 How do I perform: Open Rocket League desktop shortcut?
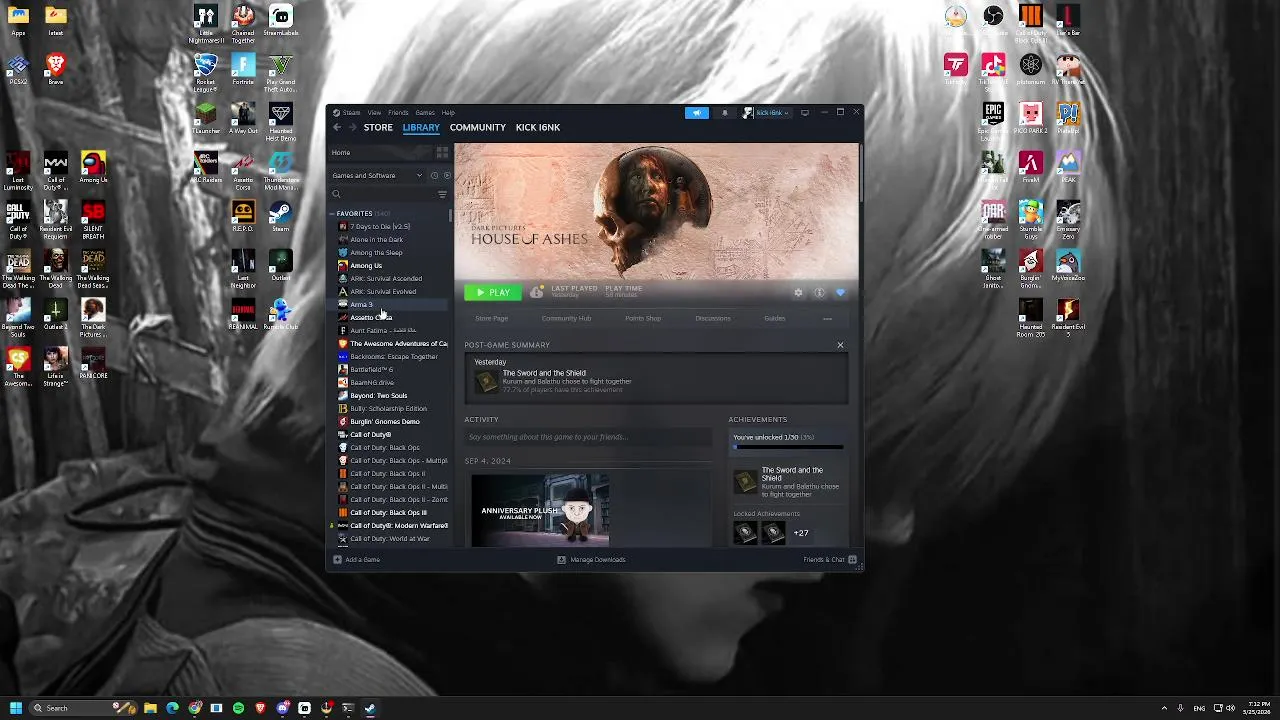tap(205, 70)
